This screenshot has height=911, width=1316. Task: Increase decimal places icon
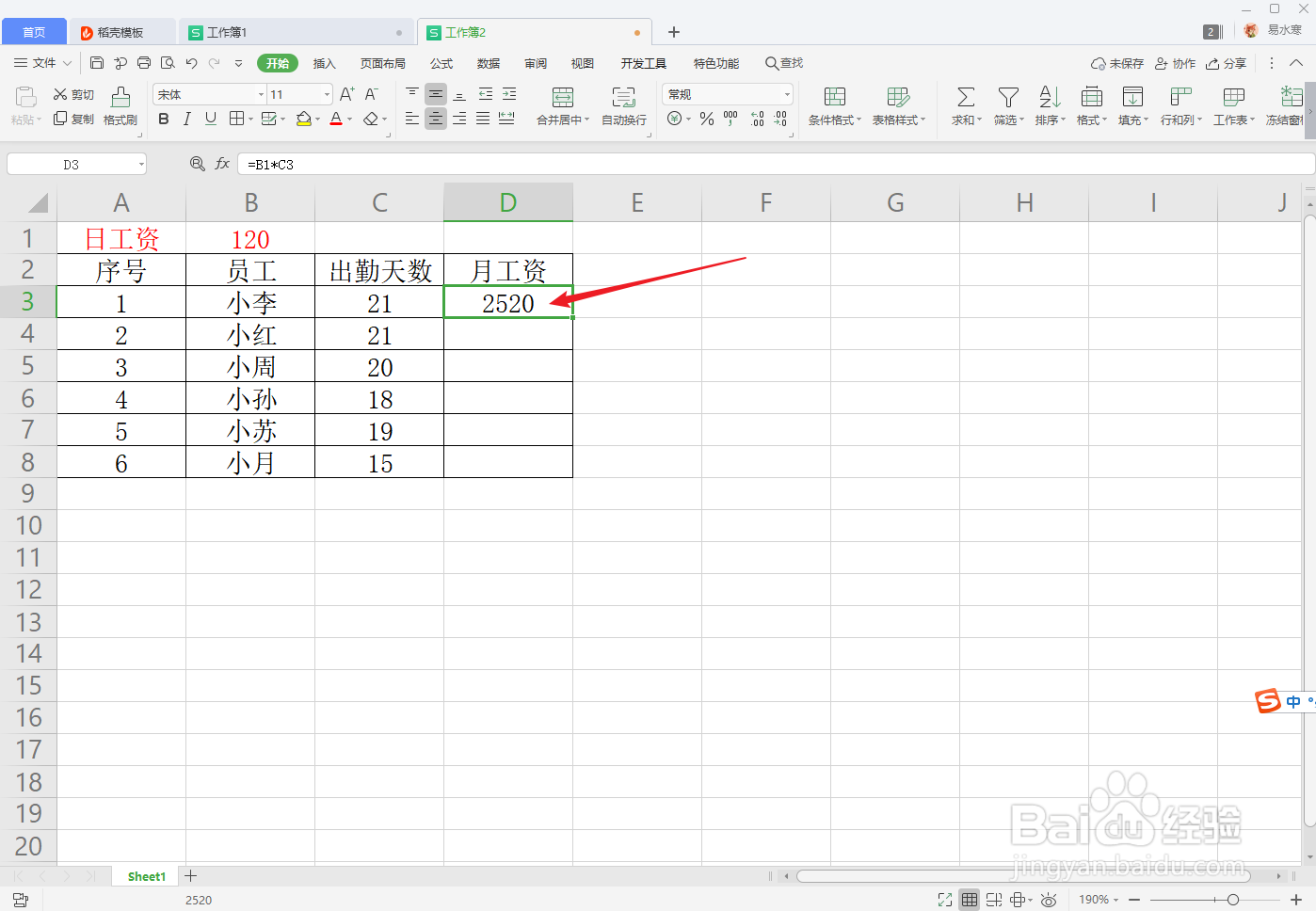tap(757, 119)
